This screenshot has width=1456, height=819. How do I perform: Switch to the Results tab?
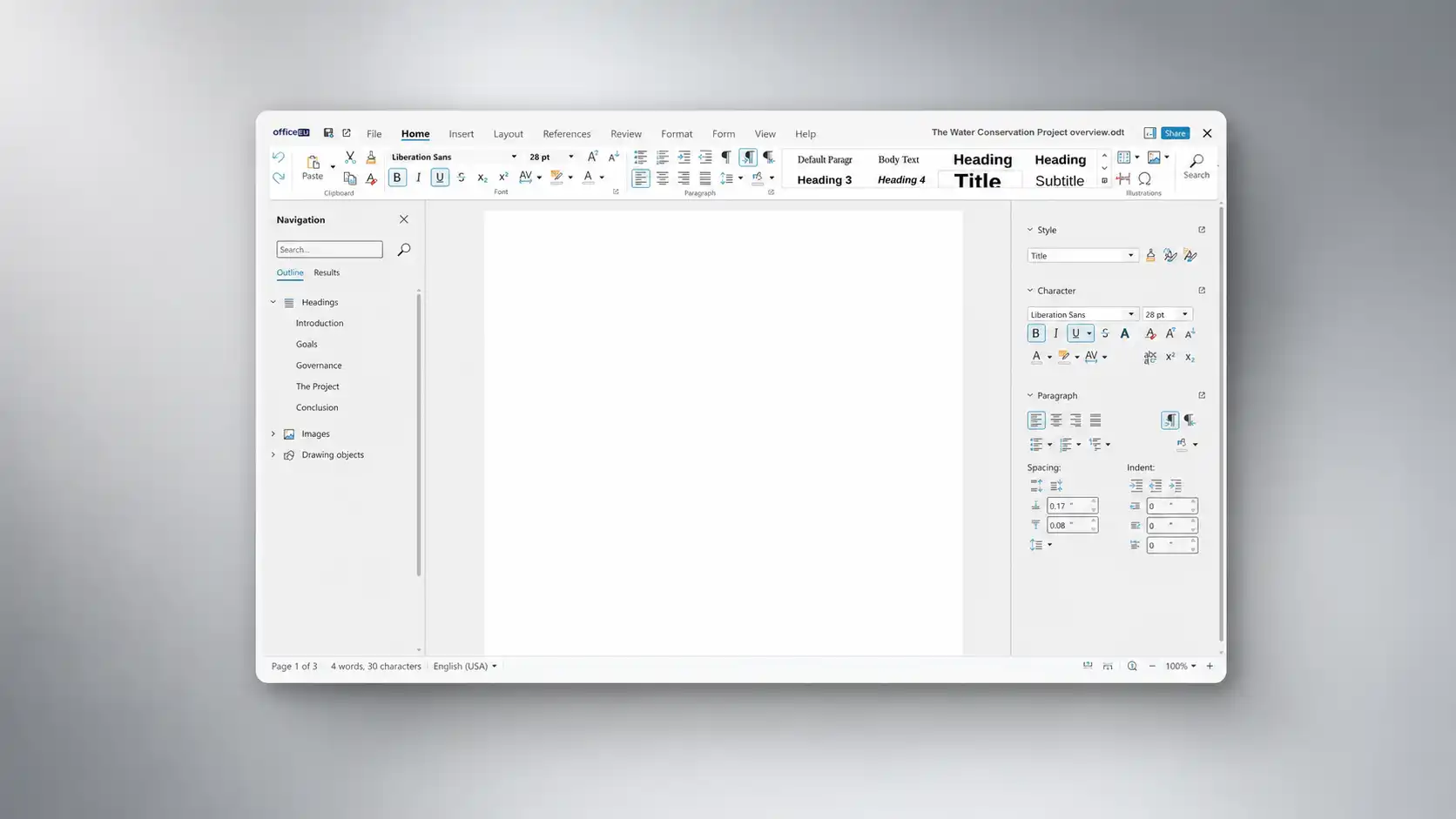coord(327,272)
